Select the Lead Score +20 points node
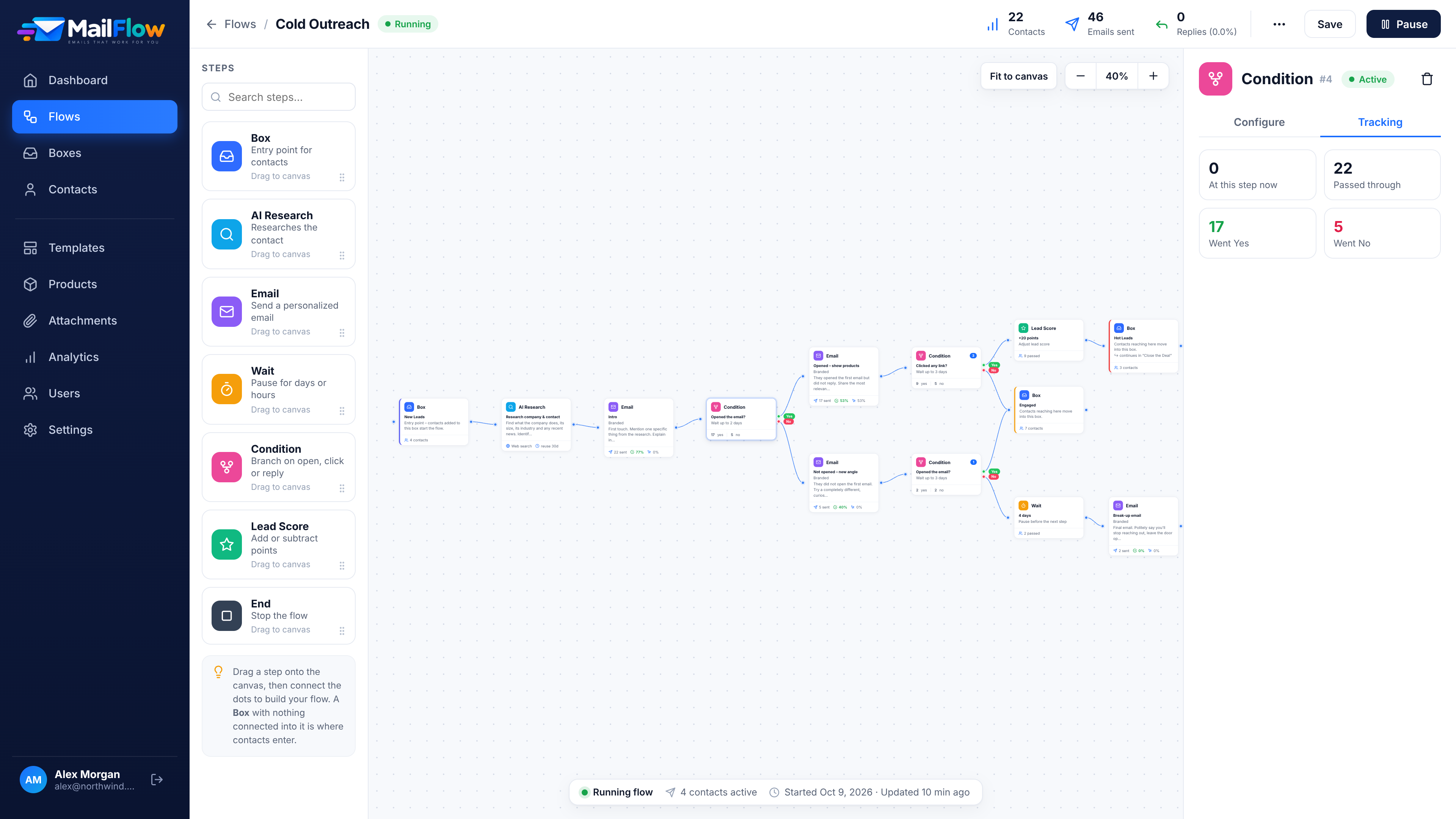 1048,340
